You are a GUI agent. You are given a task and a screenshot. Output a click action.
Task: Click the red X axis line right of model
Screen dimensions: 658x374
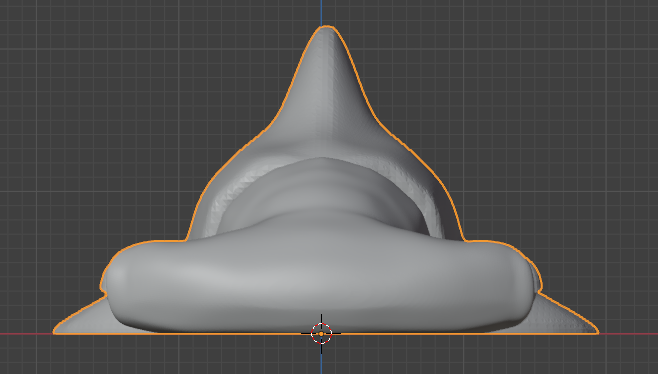[x=629, y=334]
